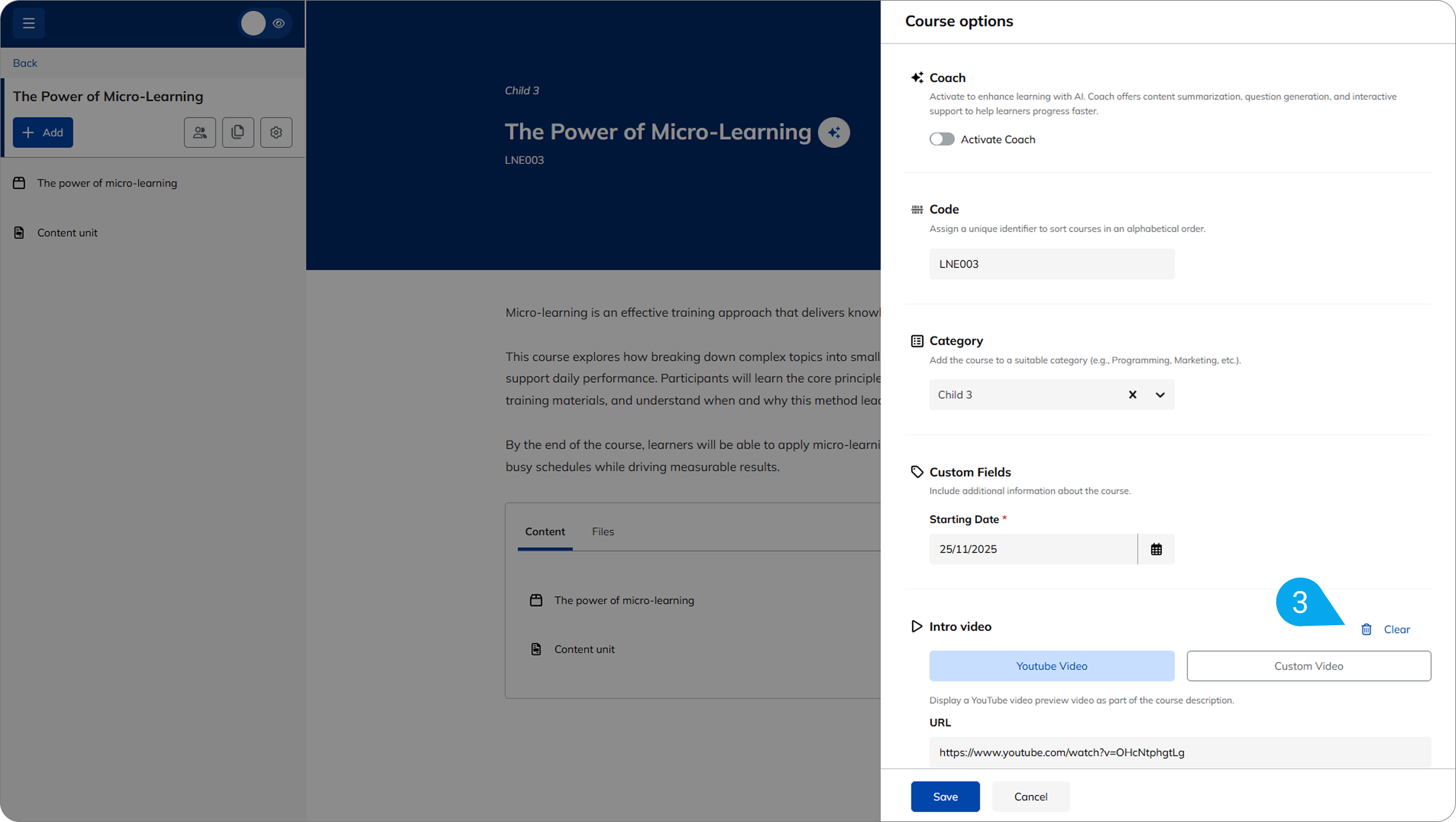The image size is (1456, 822).
Task: Toggle the eye preview switch
Action: click(265, 23)
